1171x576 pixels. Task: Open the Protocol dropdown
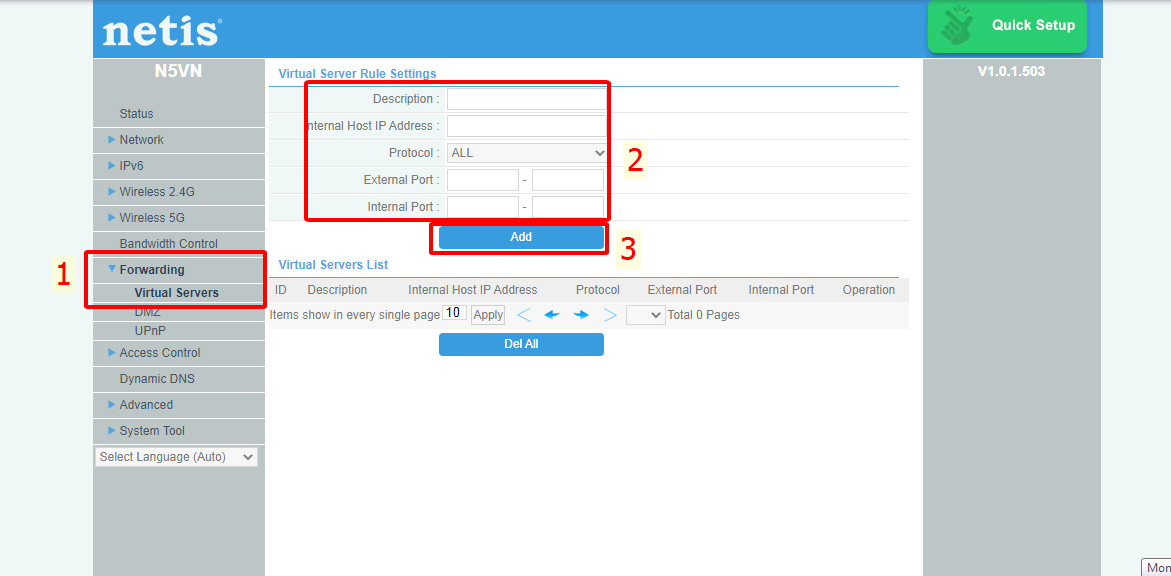click(x=526, y=152)
